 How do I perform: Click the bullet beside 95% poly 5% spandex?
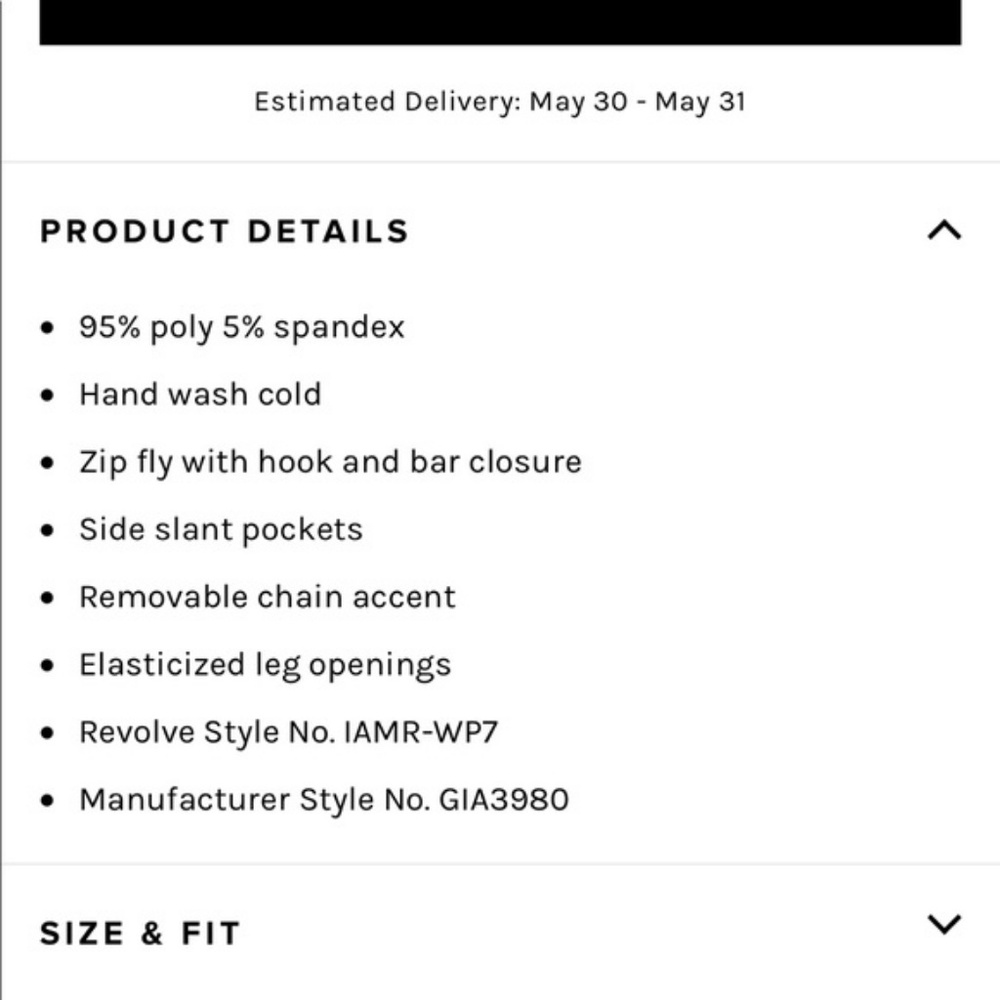coord(48,328)
